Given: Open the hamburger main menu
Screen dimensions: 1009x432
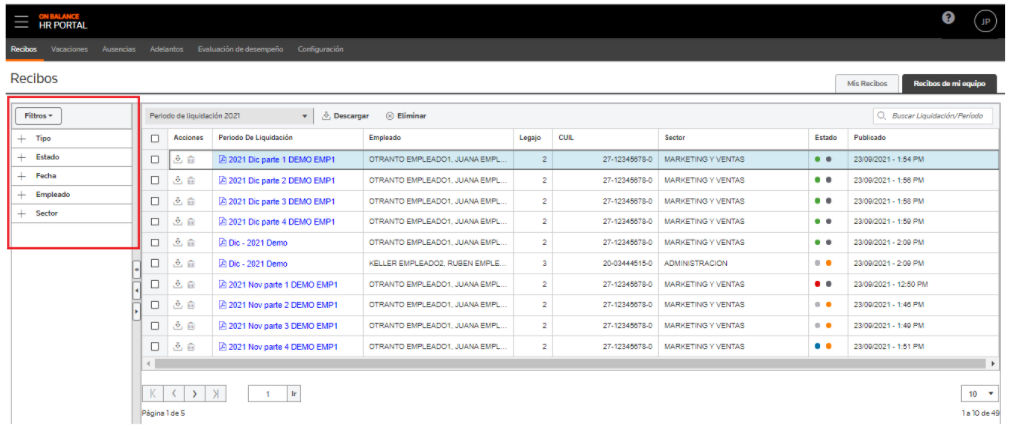Looking at the screenshot, I should [x=21, y=21].
